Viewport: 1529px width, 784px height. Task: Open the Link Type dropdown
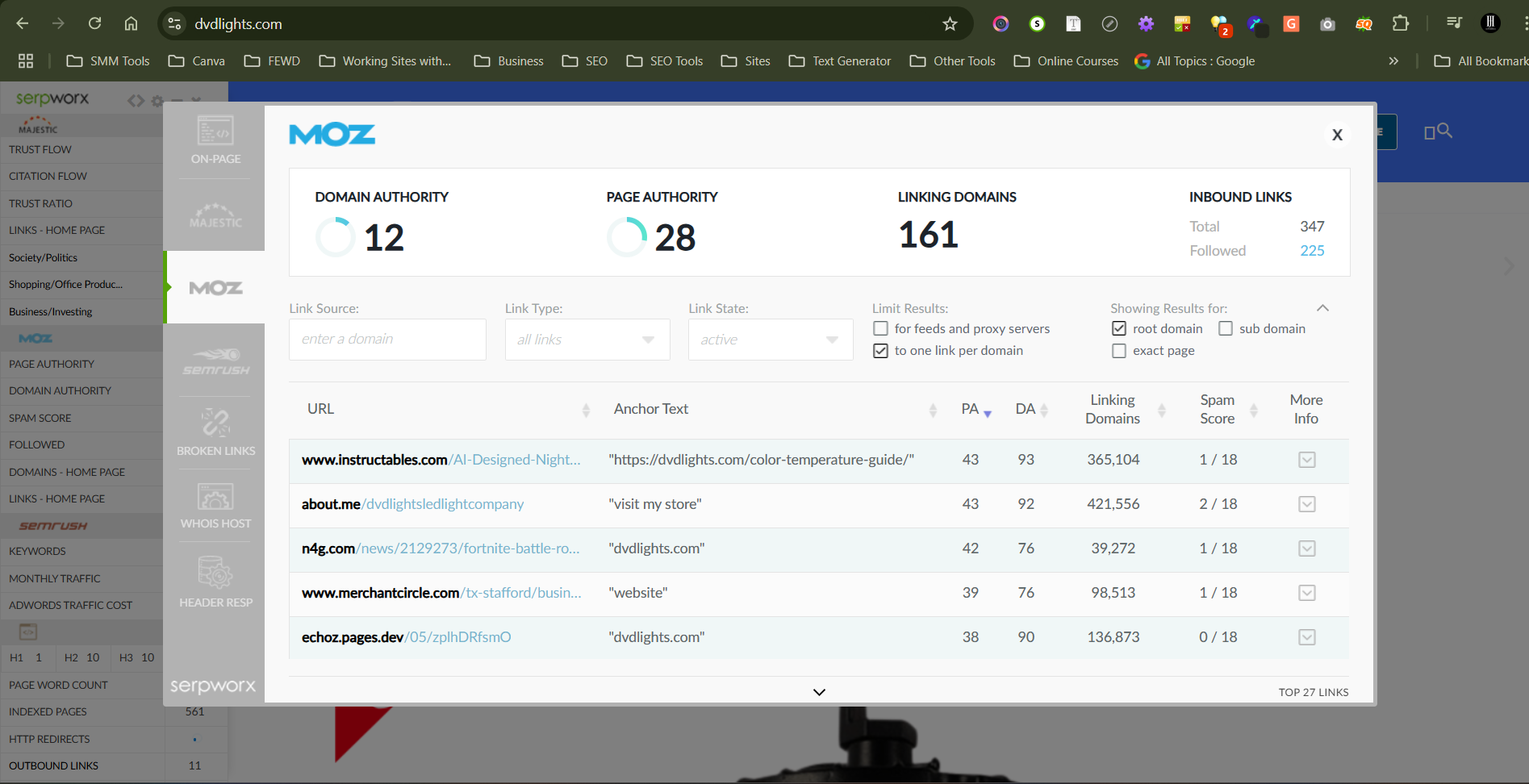[587, 340]
